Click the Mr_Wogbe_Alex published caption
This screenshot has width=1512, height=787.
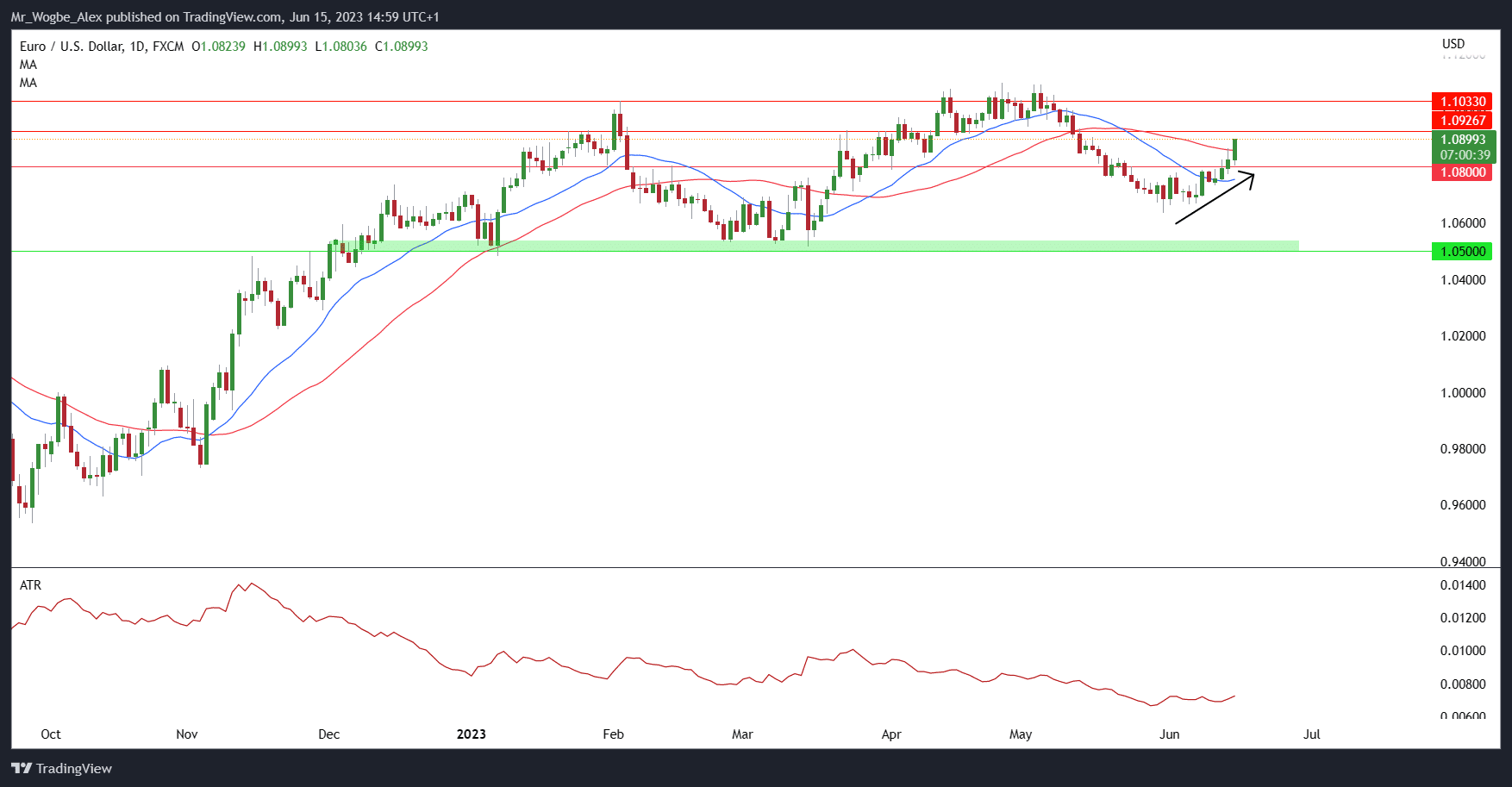[x=225, y=17]
